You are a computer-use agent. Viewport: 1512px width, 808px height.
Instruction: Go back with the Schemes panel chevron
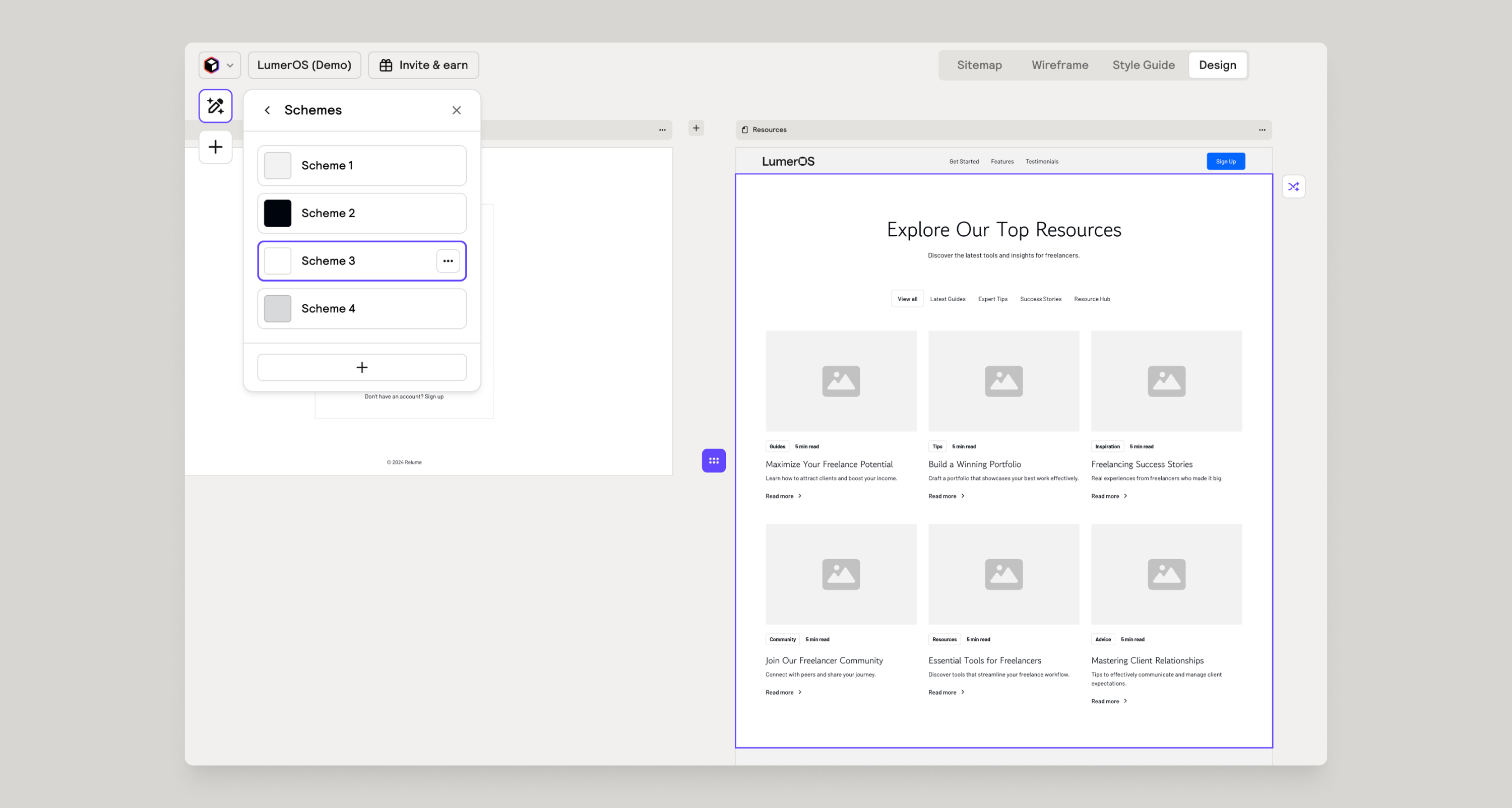(x=267, y=110)
